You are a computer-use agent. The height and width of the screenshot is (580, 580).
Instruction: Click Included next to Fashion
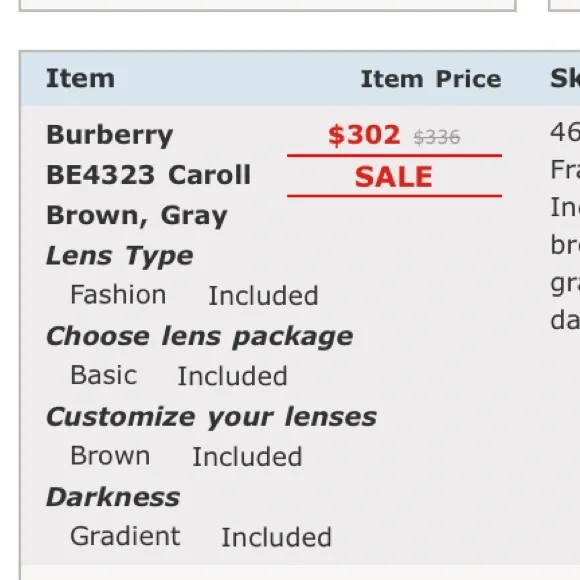pyautogui.click(x=263, y=296)
